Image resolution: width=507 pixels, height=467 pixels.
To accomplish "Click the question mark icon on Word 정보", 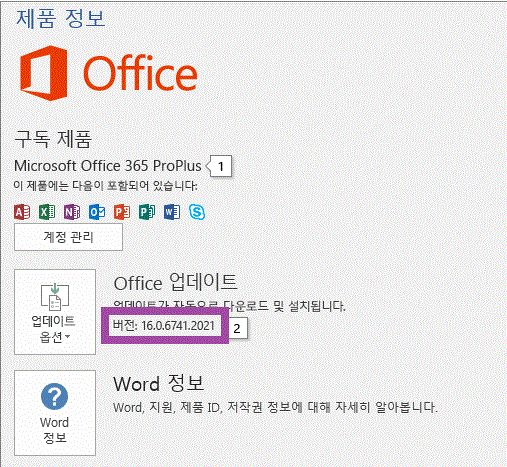I will 54,396.
